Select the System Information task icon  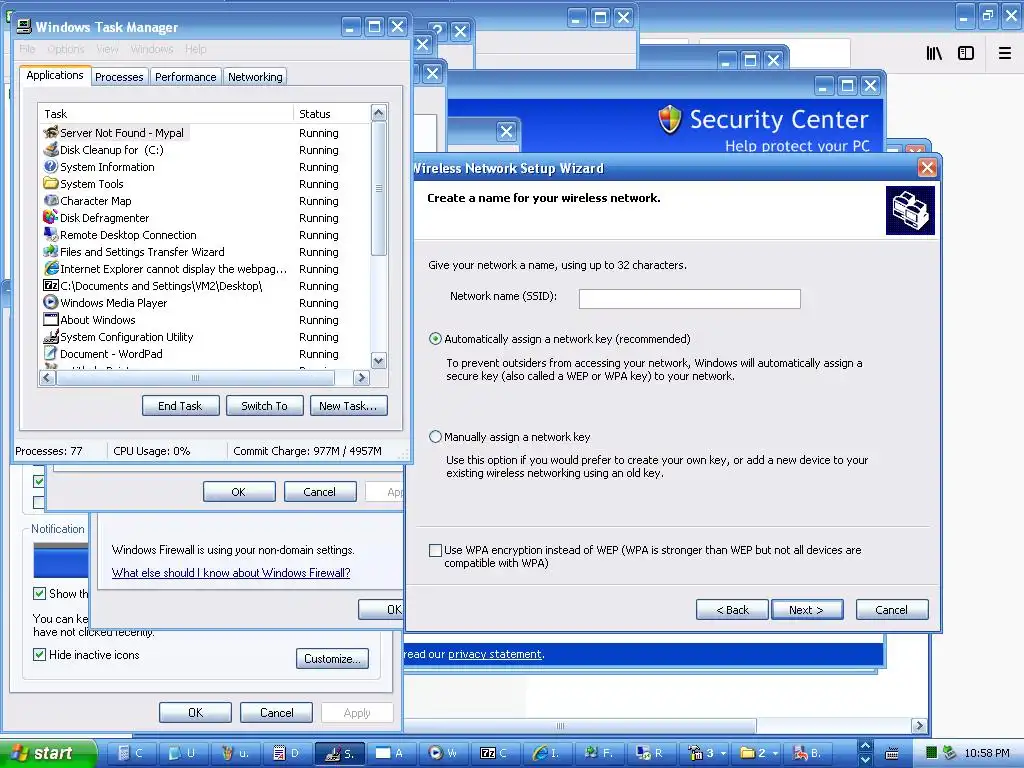[51, 167]
